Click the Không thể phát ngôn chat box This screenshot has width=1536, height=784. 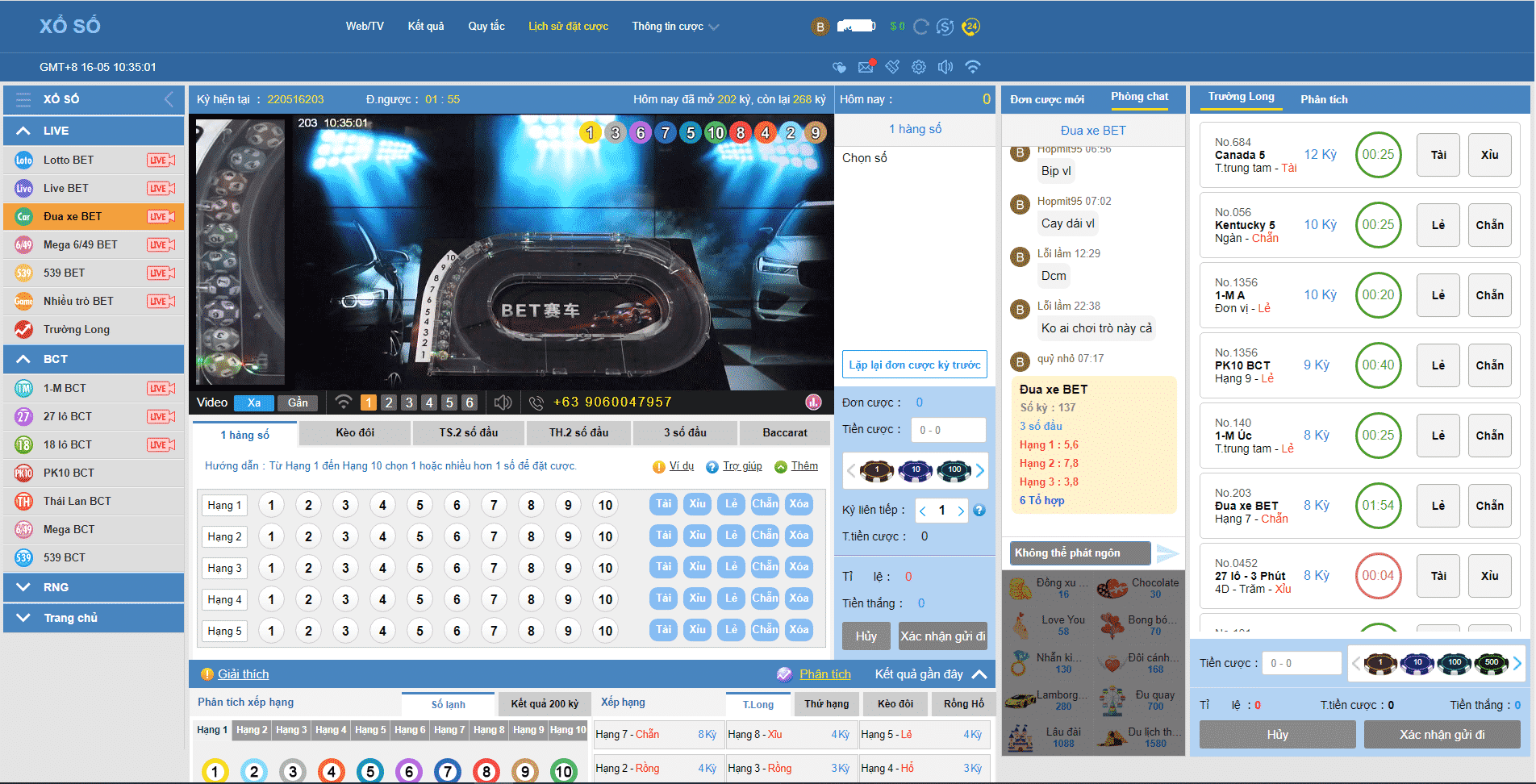coord(1079,553)
